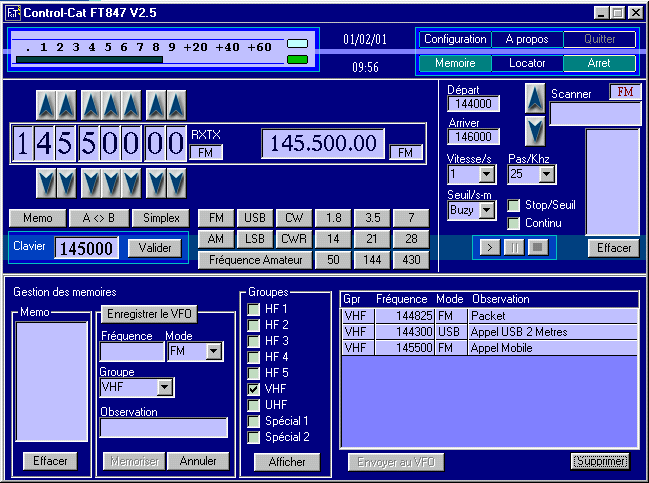Screen dimensions: 649x483
Task: Click down arrow below the digit 4
Action: coord(46,183)
